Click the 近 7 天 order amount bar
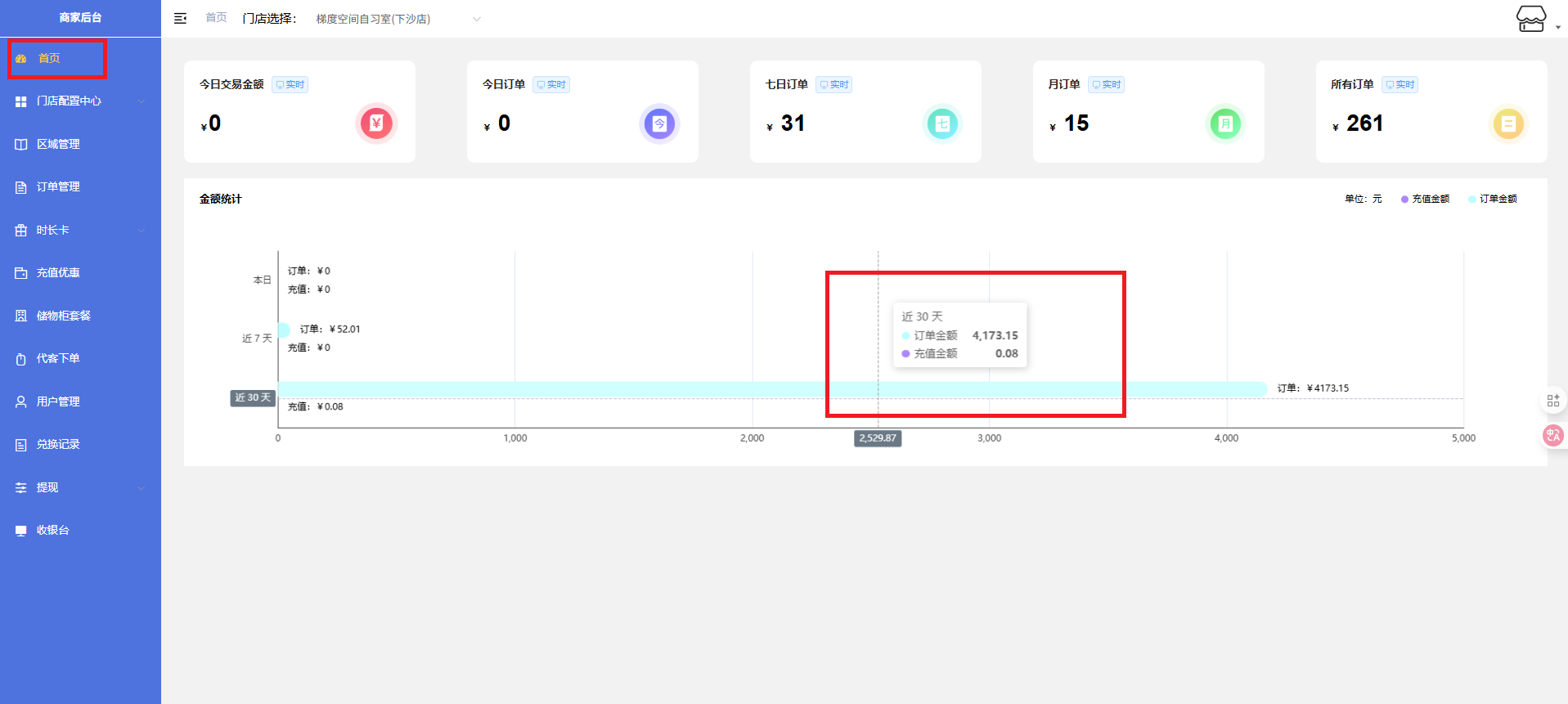Screen dimensions: 1568x704 tap(284, 330)
